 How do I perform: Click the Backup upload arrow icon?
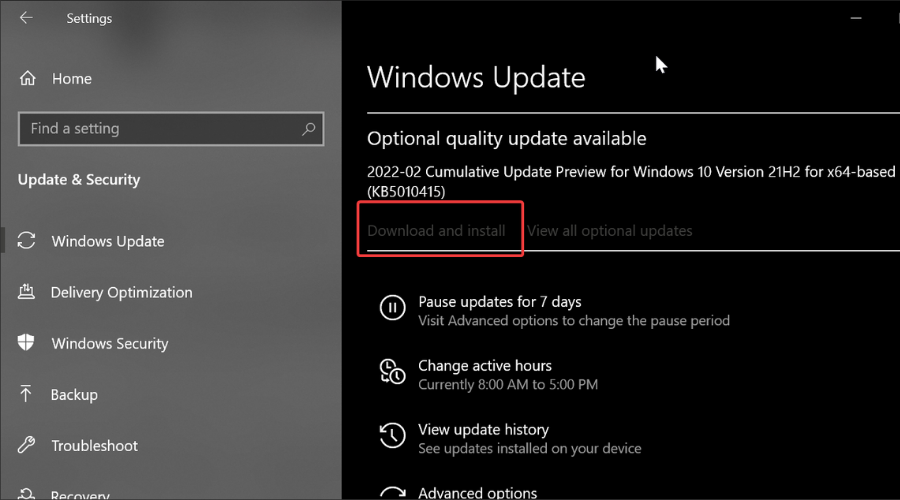[26, 394]
